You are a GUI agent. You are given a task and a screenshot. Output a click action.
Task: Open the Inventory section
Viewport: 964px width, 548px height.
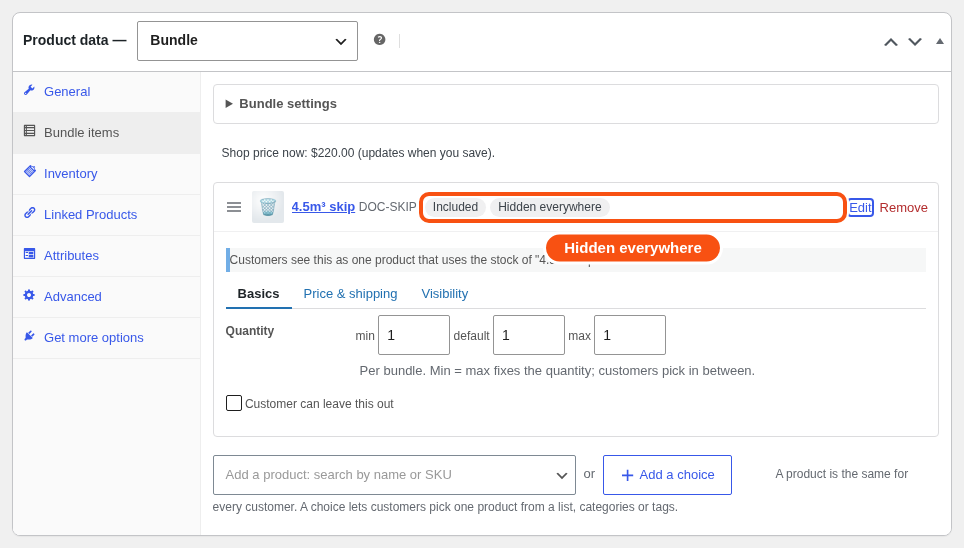coord(106,174)
